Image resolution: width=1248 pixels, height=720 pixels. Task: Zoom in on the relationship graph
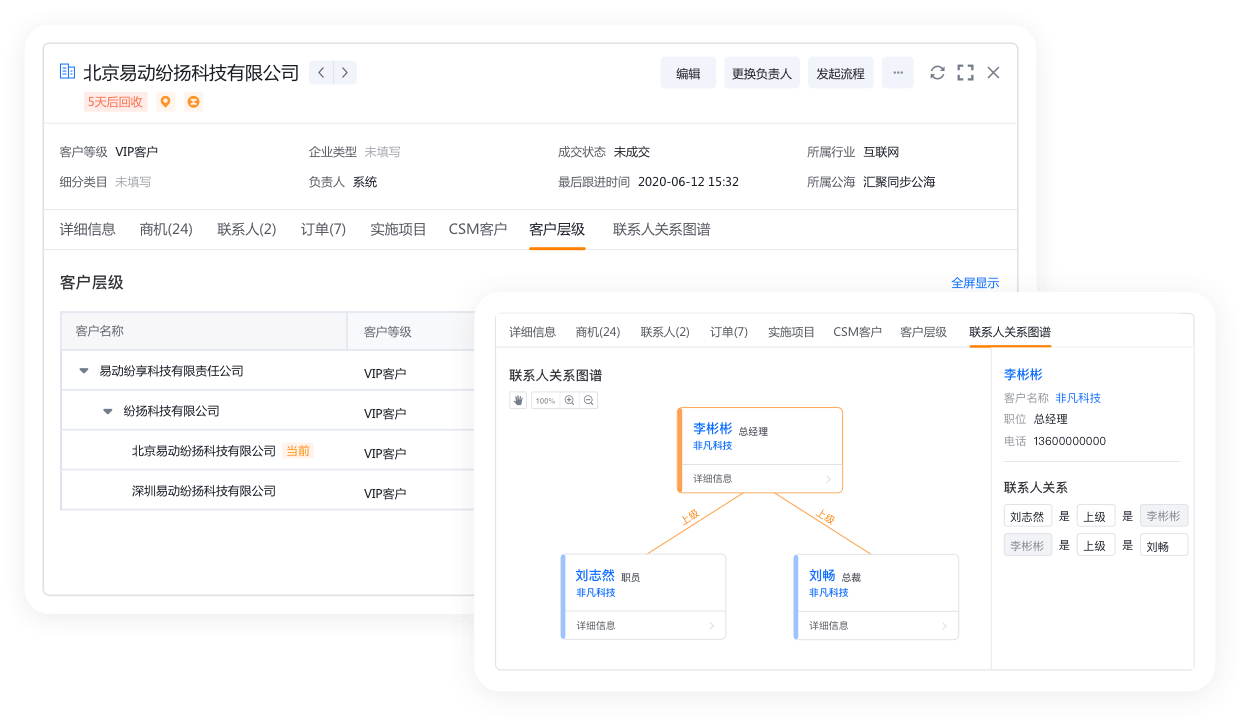[569, 400]
